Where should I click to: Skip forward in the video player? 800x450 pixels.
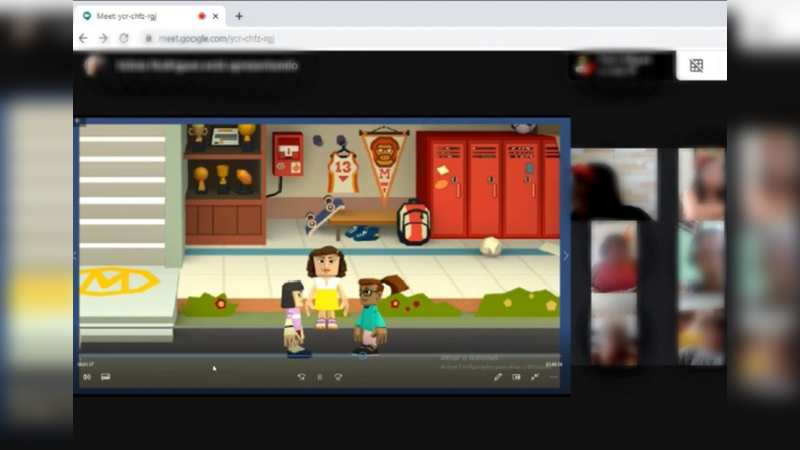[338, 377]
